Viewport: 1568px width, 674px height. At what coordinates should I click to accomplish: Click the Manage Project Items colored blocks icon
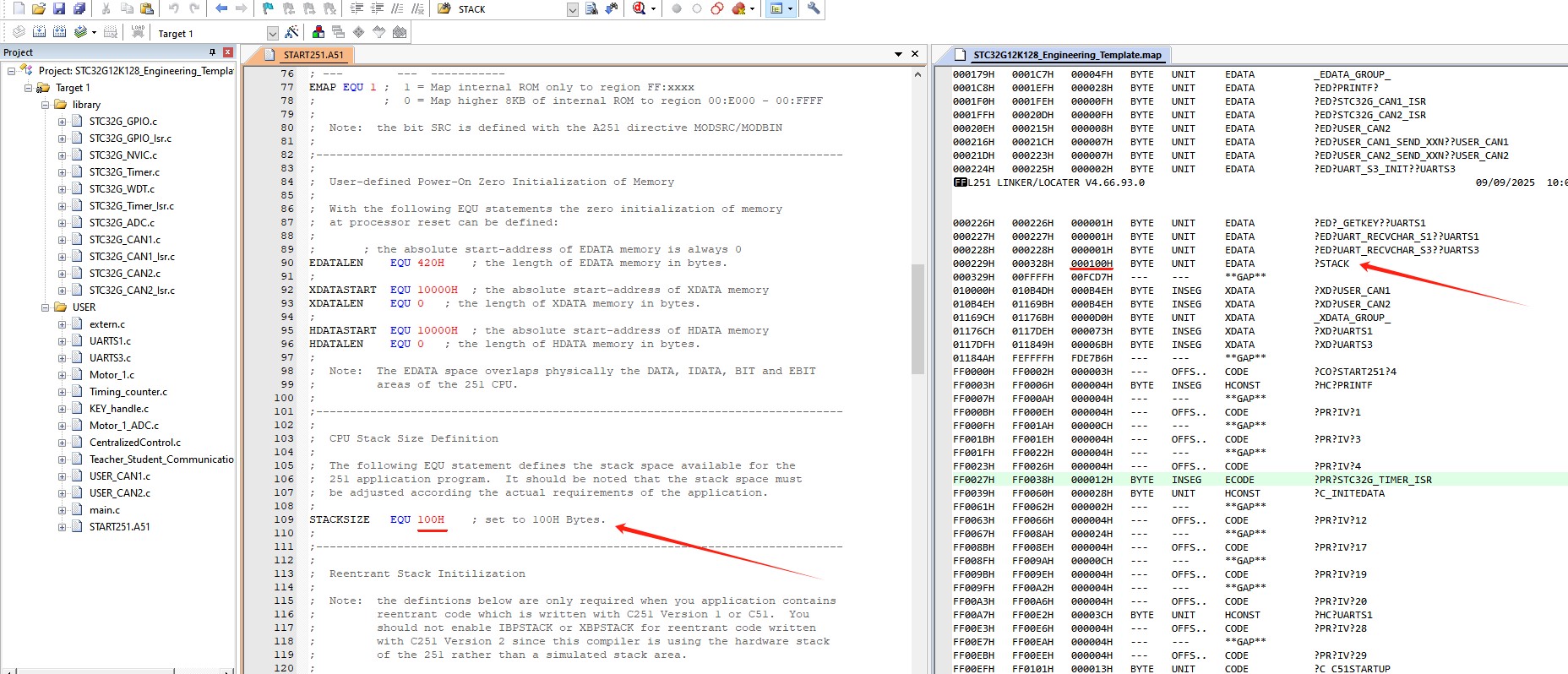pos(318,32)
